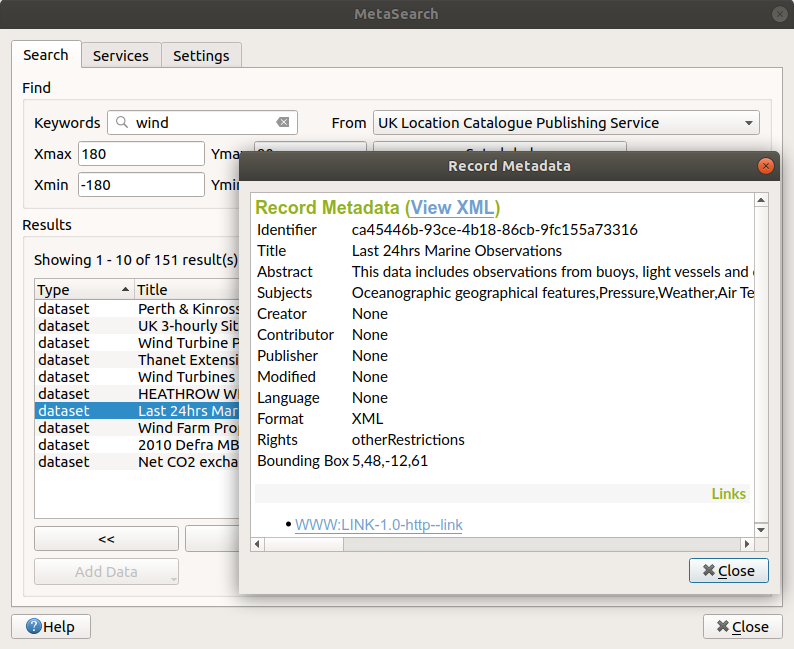The width and height of the screenshot is (794, 649).
Task: Close the MetaSearch window from the title bar
Action: 779,14
